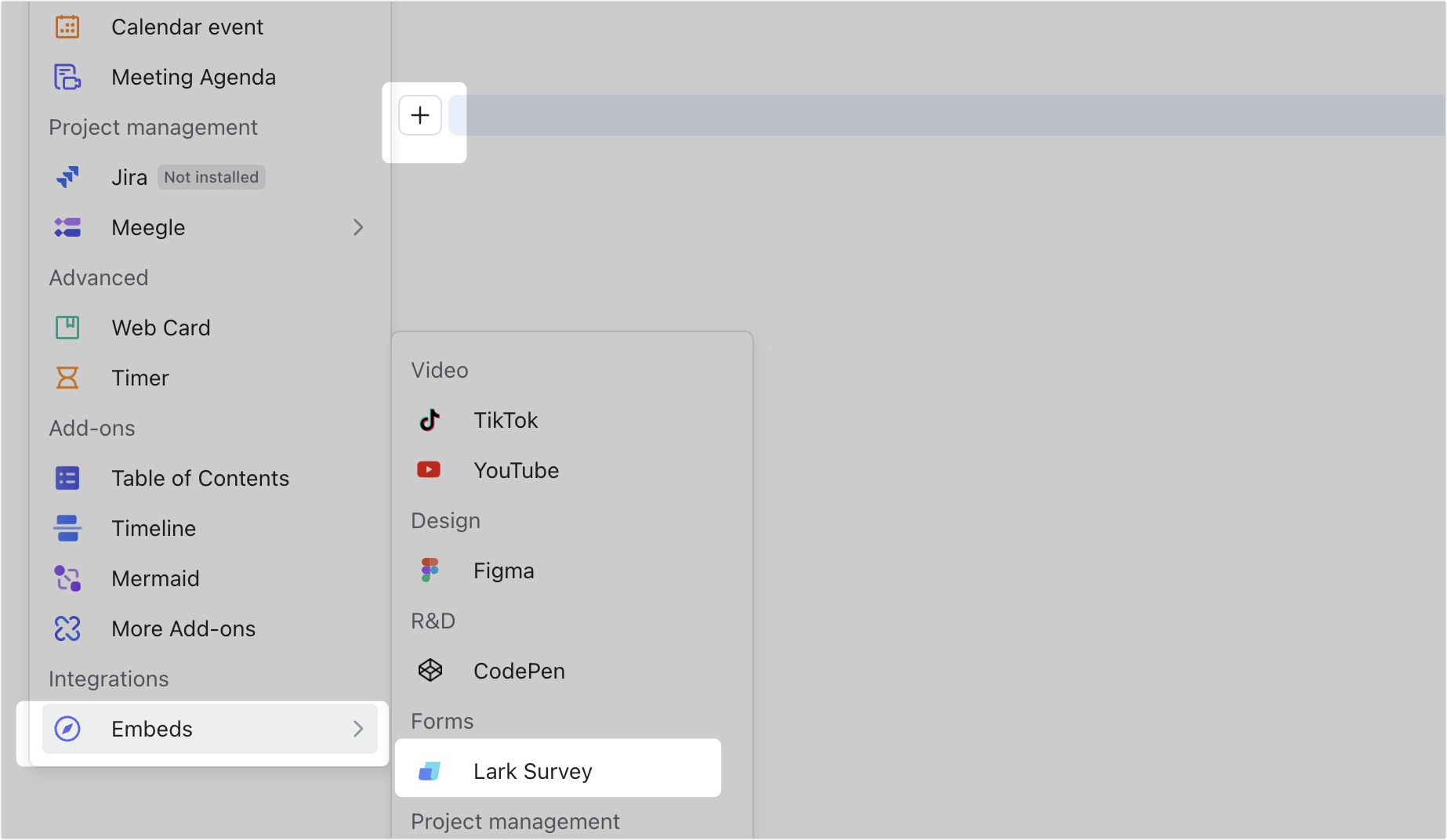
Task: Click the Not installed badge next to Jira
Action: click(211, 177)
